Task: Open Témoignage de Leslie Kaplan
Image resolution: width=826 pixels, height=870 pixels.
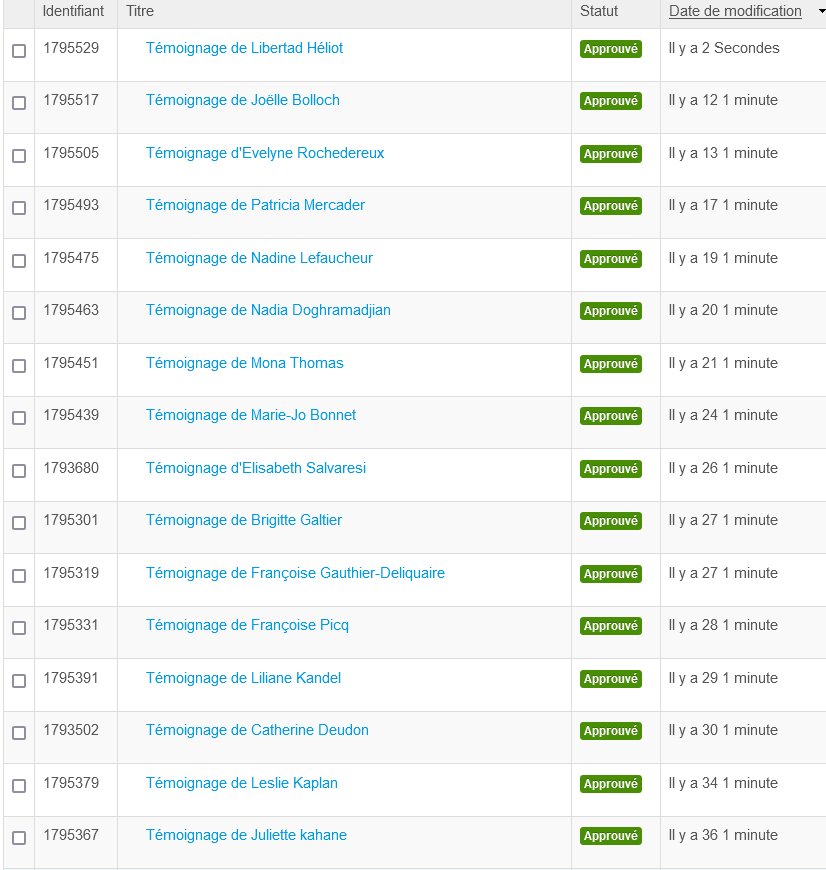Action: click(242, 783)
